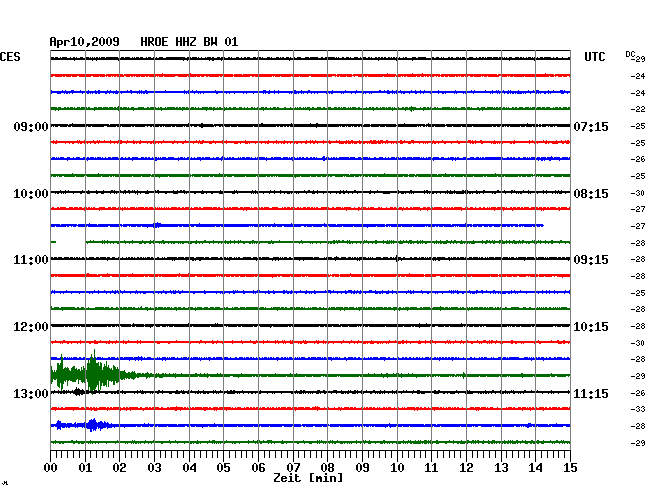650x494 pixels.
Task: Click the DC offset value -33
Action: point(638,409)
